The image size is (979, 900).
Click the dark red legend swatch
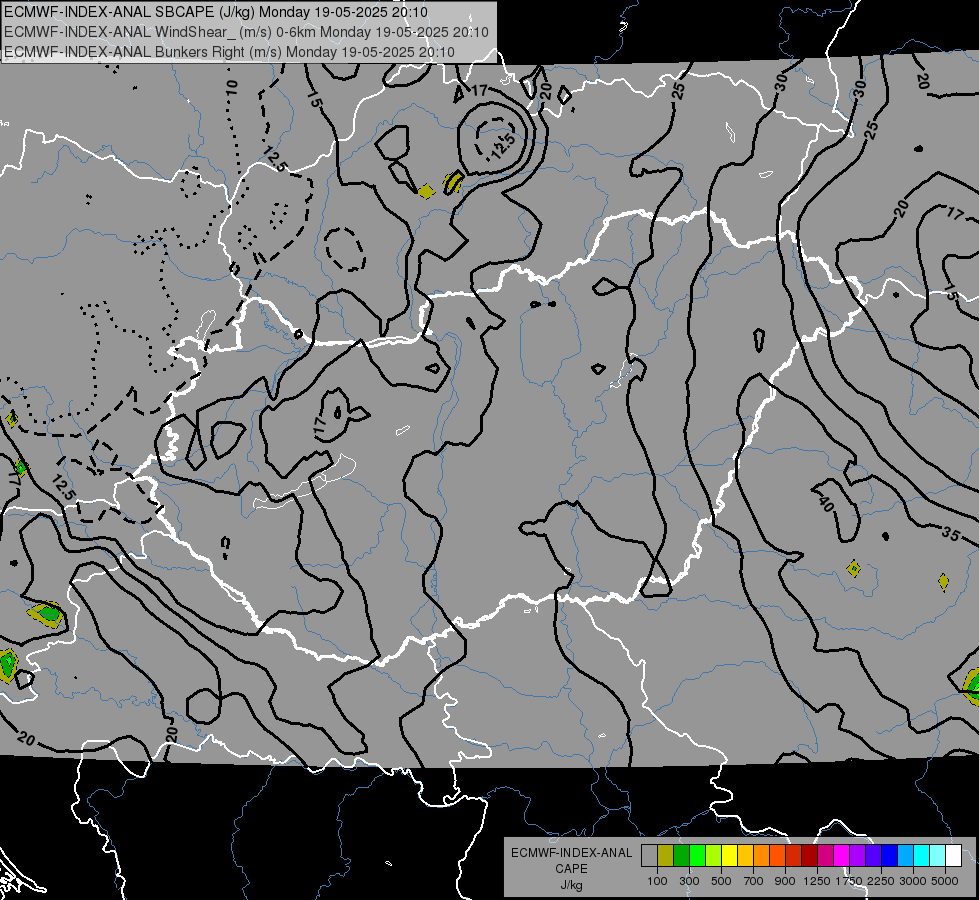(x=810, y=856)
